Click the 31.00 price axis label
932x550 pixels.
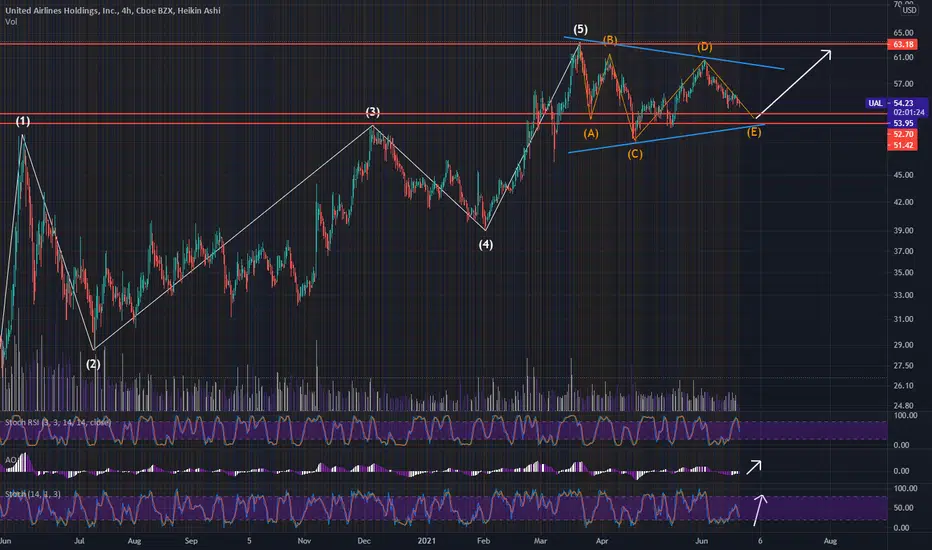903,319
